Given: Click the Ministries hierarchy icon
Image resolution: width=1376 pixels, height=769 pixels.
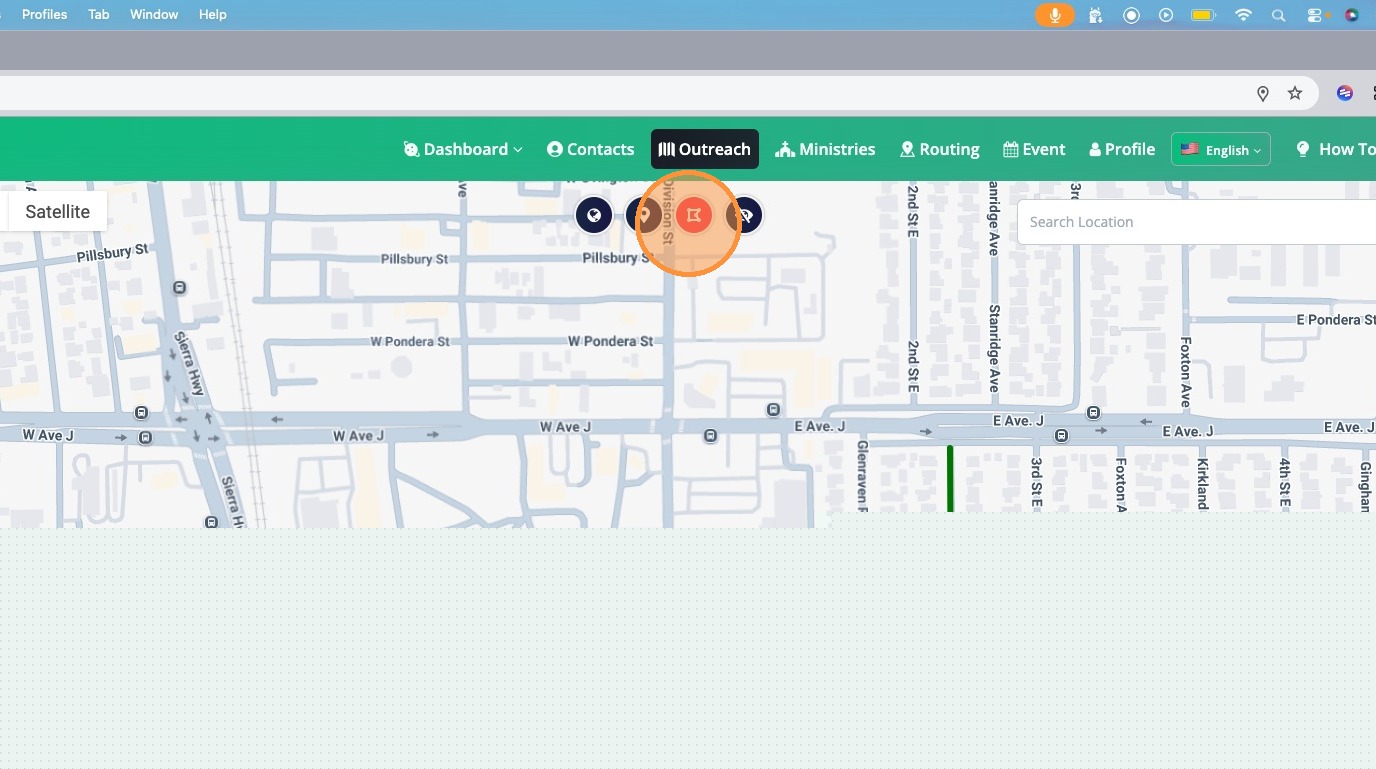Looking at the screenshot, I should tap(785, 149).
